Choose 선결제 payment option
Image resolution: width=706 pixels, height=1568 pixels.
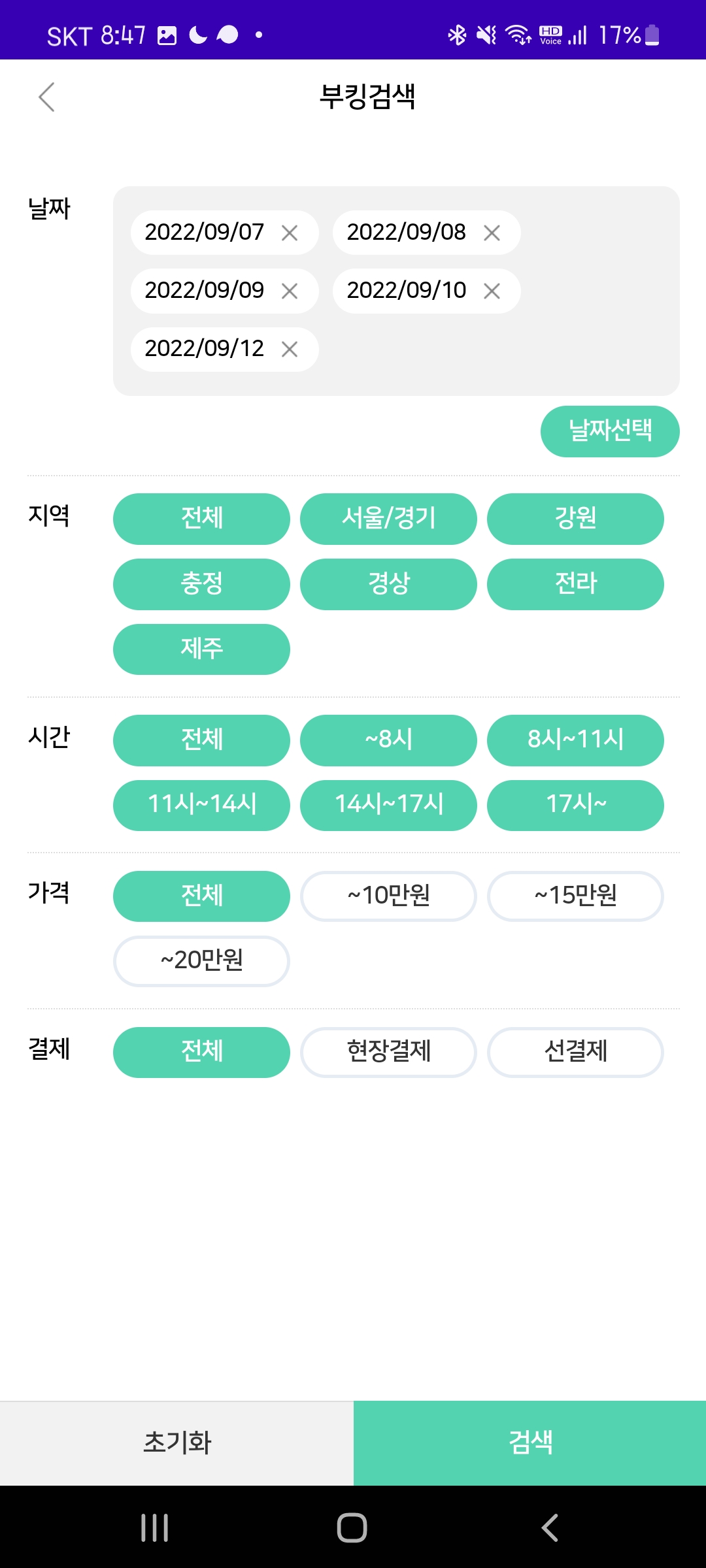(x=575, y=1052)
